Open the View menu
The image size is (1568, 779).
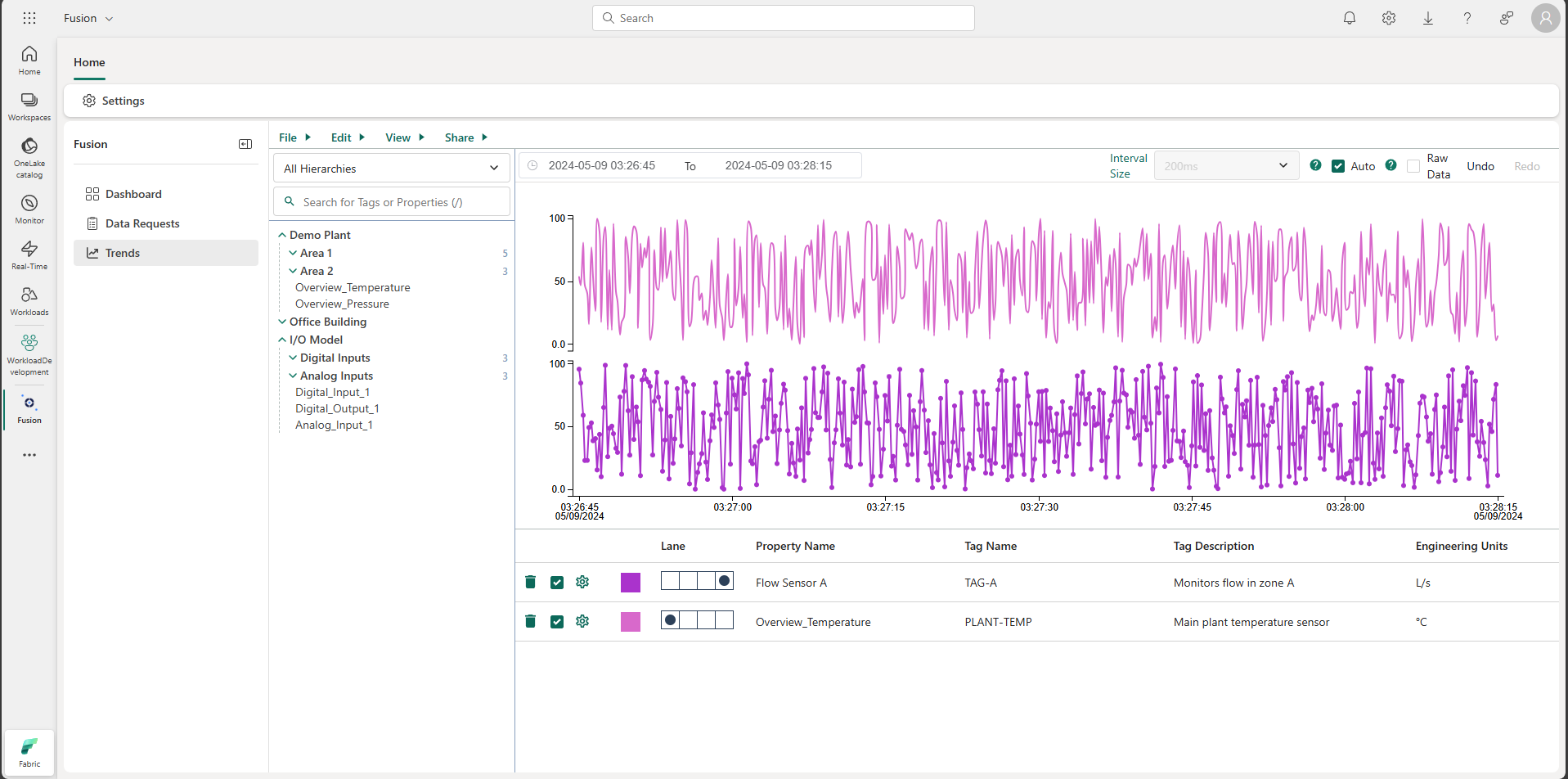pyautogui.click(x=405, y=137)
